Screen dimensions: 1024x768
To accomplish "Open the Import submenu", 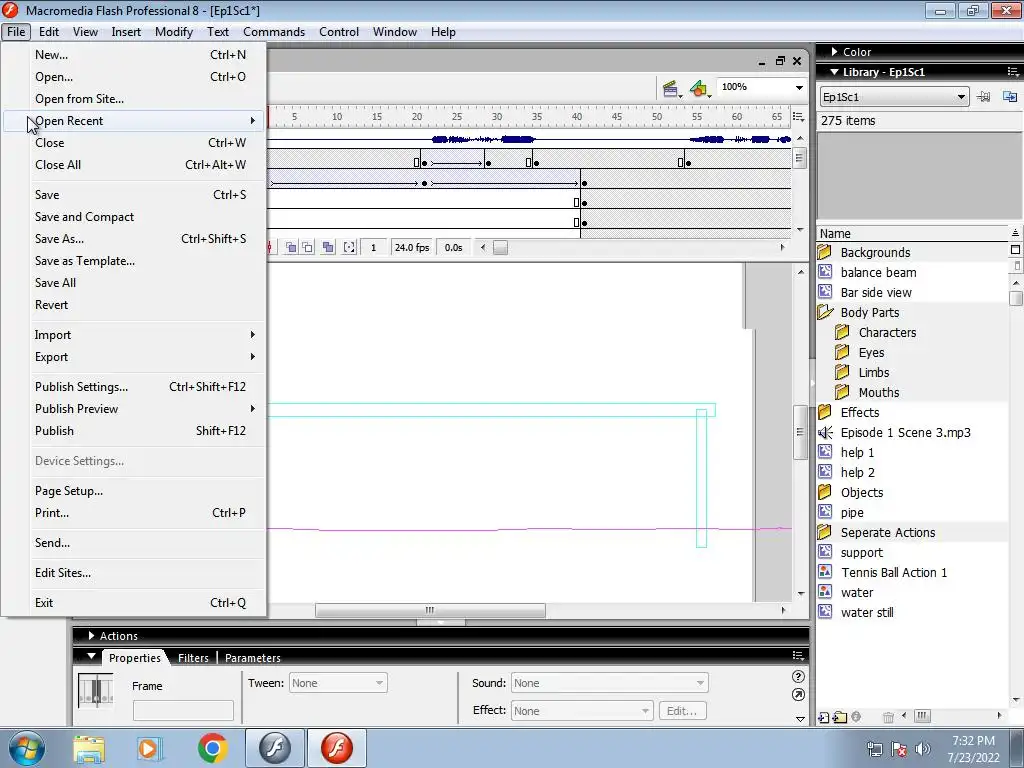I will click(x=134, y=334).
